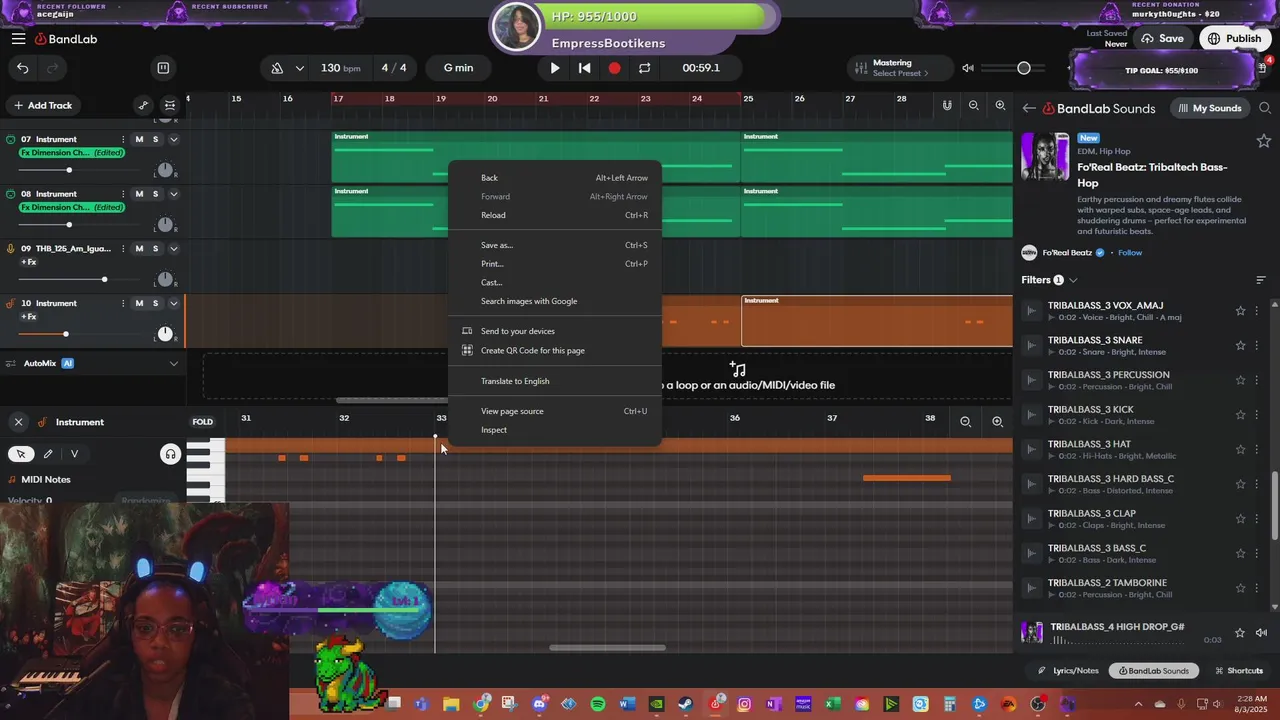Open Spotify from the taskbar

598,704
